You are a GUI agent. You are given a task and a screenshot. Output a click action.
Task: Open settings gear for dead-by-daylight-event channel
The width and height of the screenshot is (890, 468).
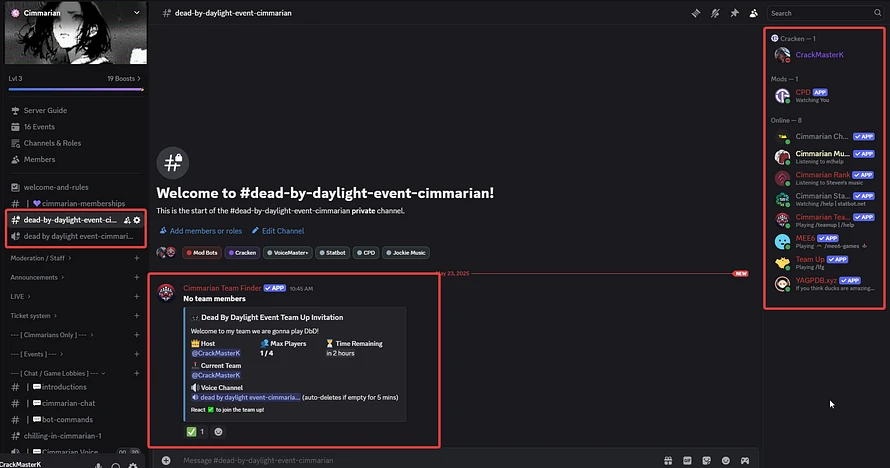[137, 220]
